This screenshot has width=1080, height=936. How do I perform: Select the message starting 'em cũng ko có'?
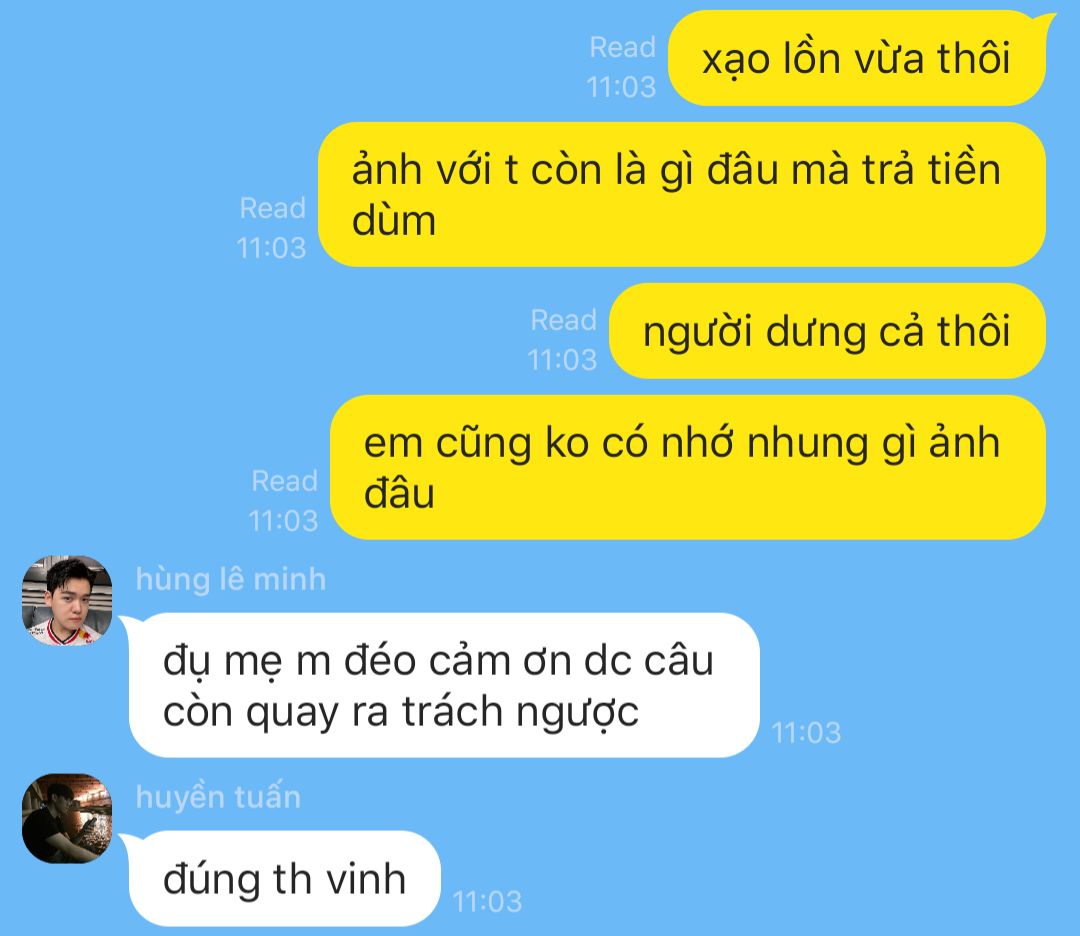688,467
